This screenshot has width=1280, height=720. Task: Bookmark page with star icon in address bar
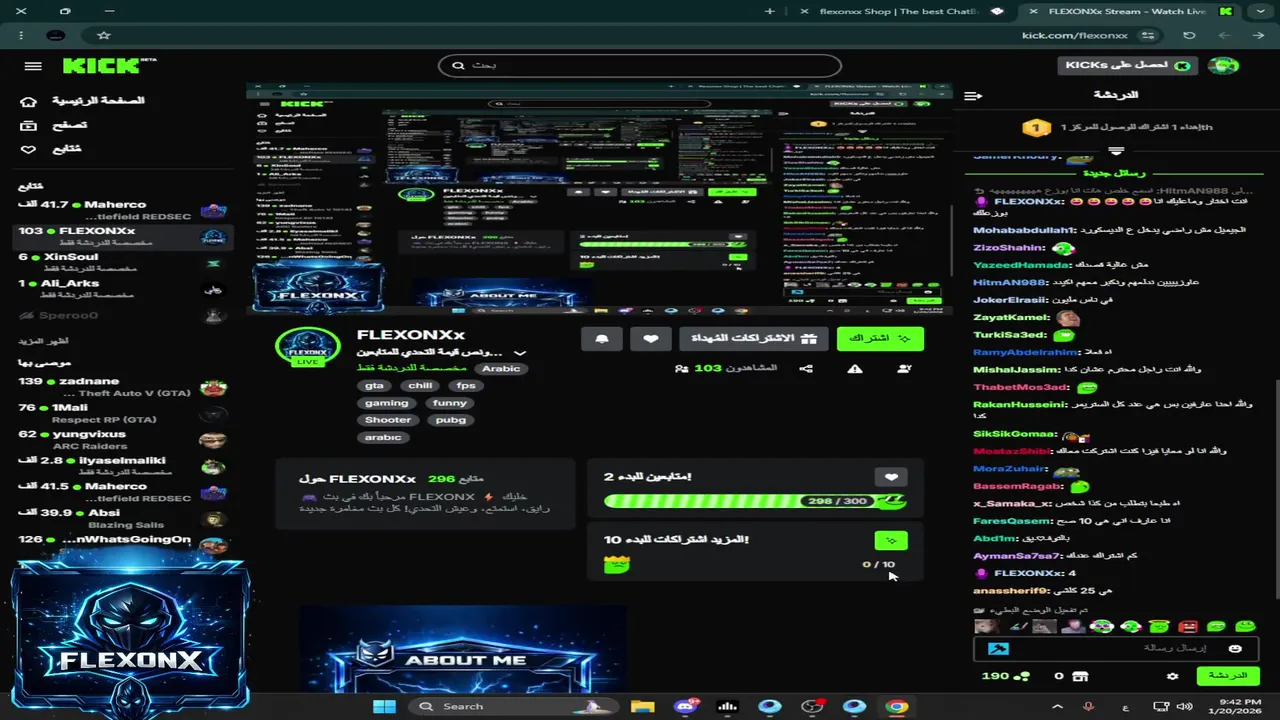104,35
